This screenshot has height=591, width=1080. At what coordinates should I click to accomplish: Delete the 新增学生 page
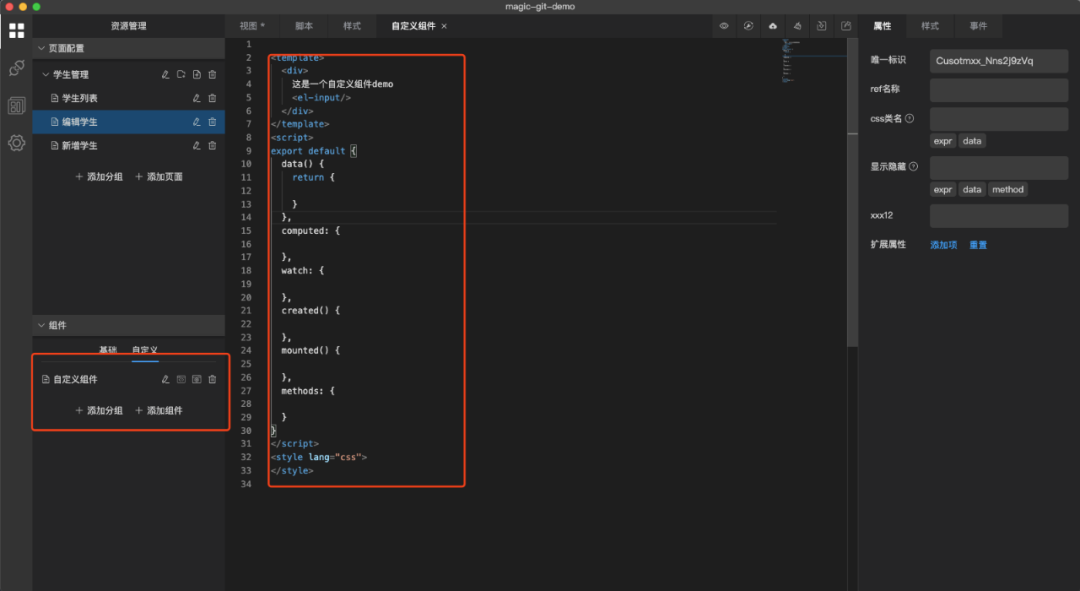point(212,145)
